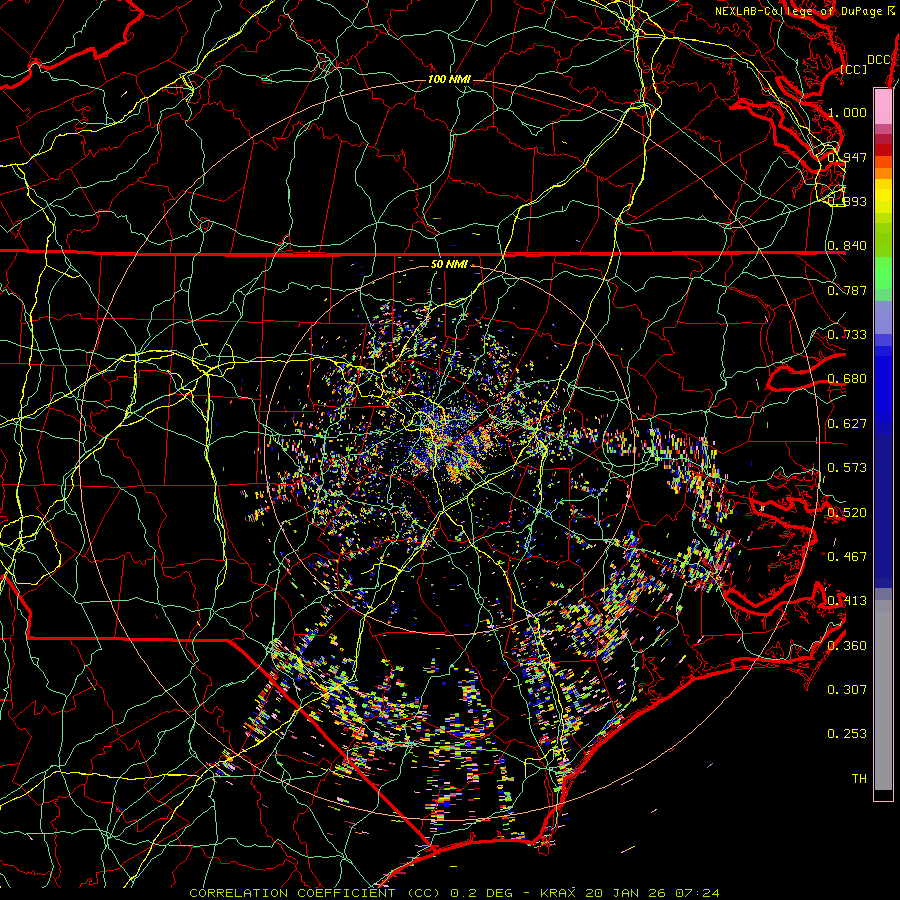The image size is (900, 900).
Task: Pick the pink segment of the color bar
Action: tap(883, 106)
